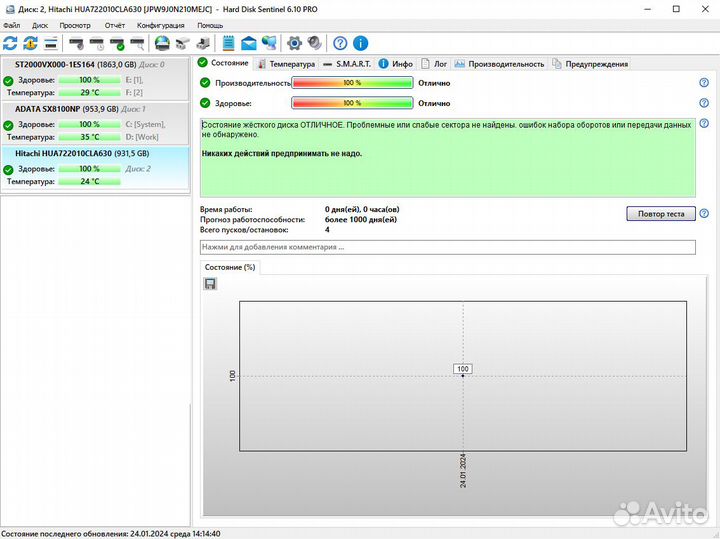Click the envelope send-mail icon

pyautogui.click(x=249, y=43)
